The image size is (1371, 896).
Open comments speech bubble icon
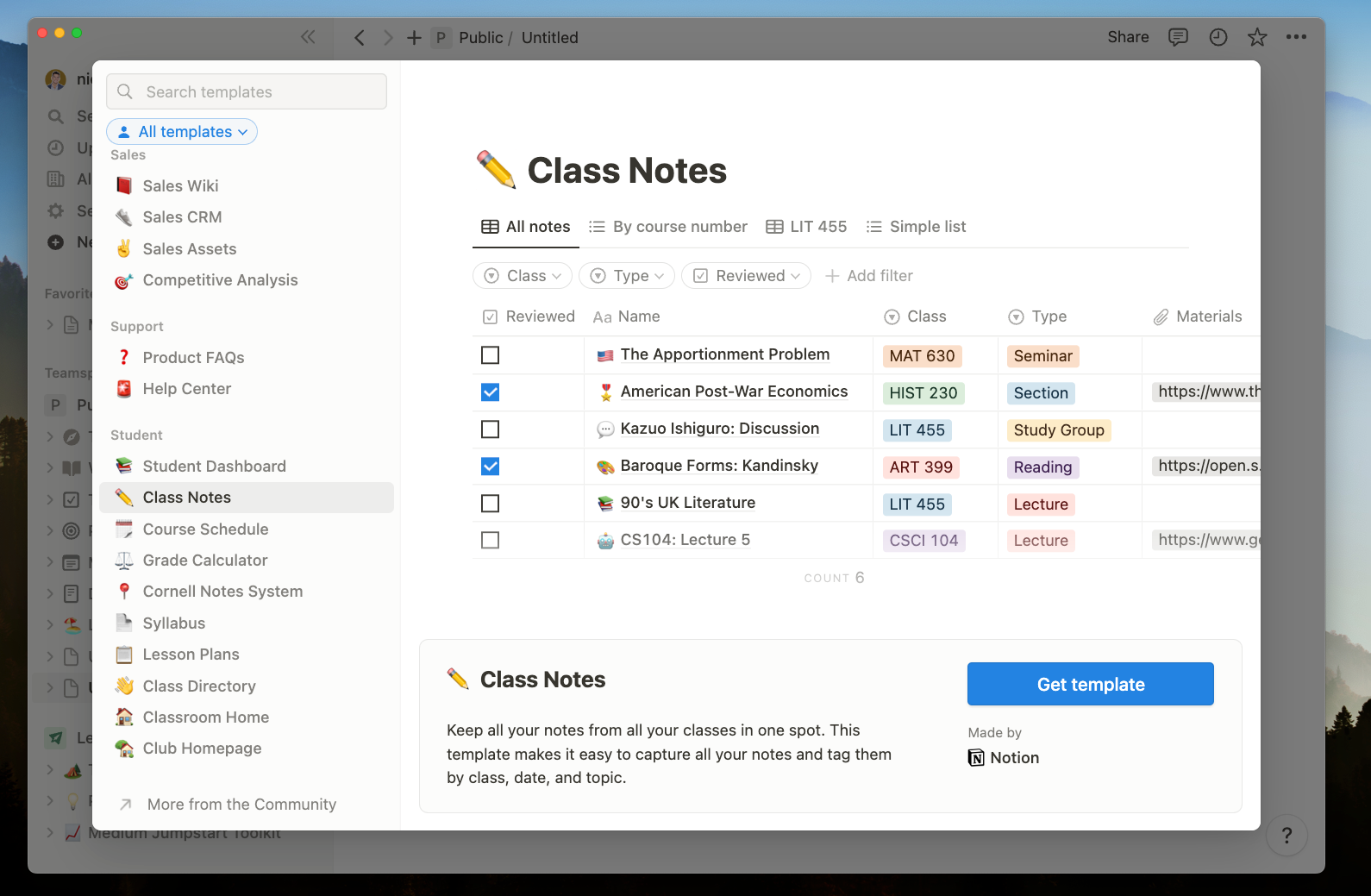pyautogui.click(x=1178, y=37)
